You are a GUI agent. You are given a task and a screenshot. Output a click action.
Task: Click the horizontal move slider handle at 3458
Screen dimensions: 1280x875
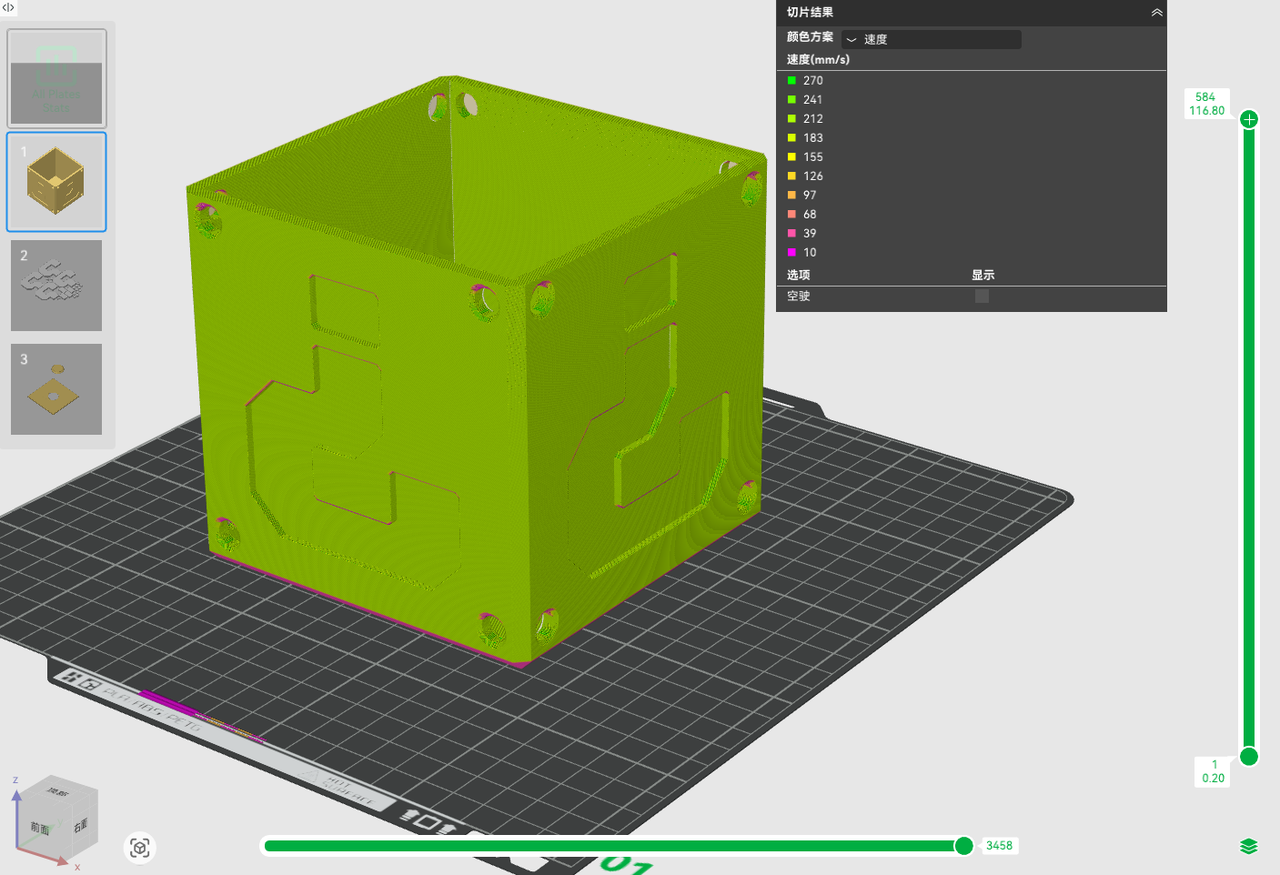964,846
